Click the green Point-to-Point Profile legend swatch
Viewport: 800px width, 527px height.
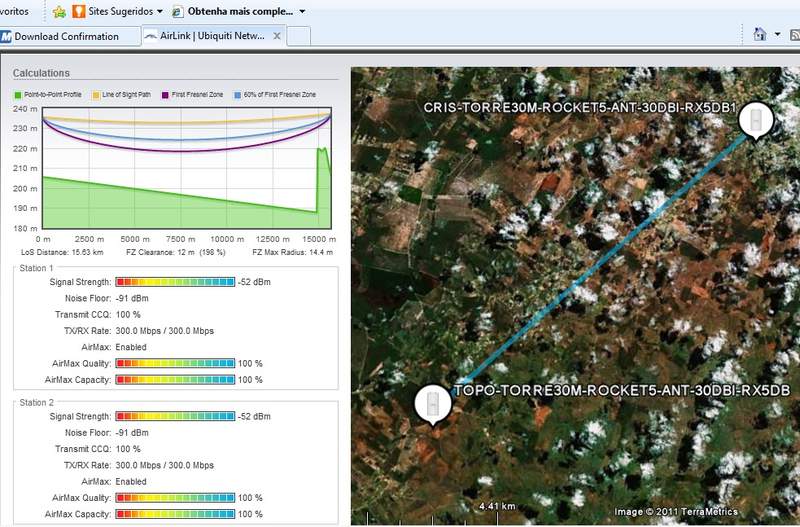click(x=18, y=95)
